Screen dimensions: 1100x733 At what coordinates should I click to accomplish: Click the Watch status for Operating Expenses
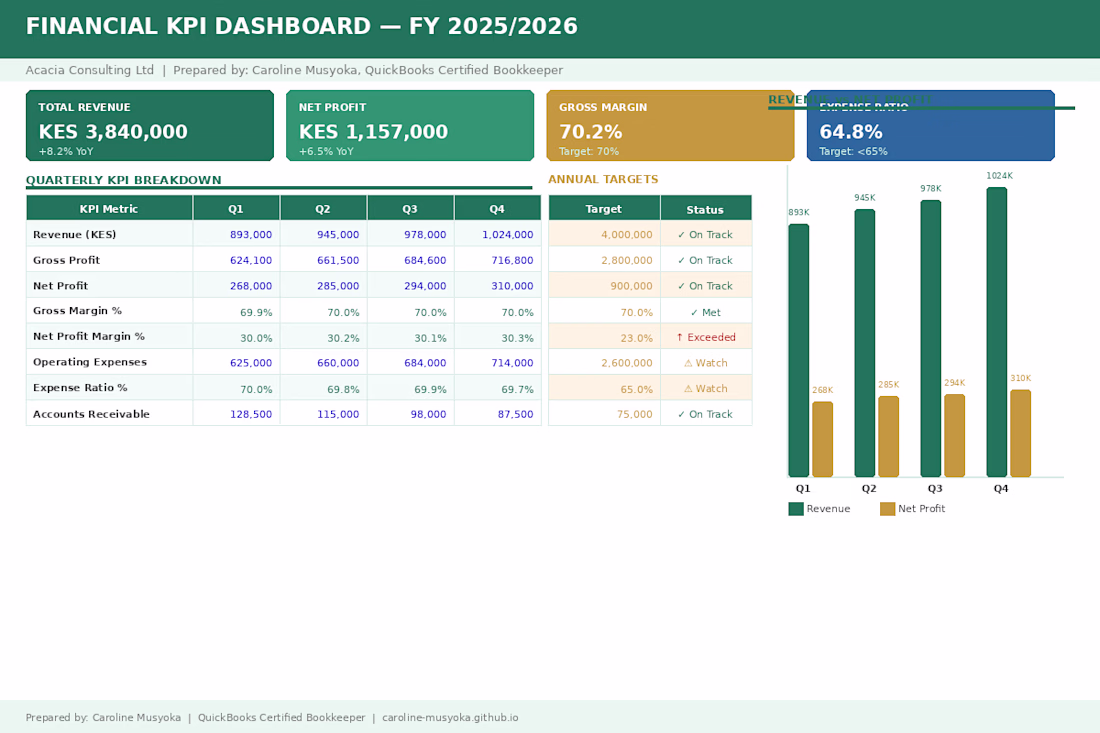(x=706, y=363)
